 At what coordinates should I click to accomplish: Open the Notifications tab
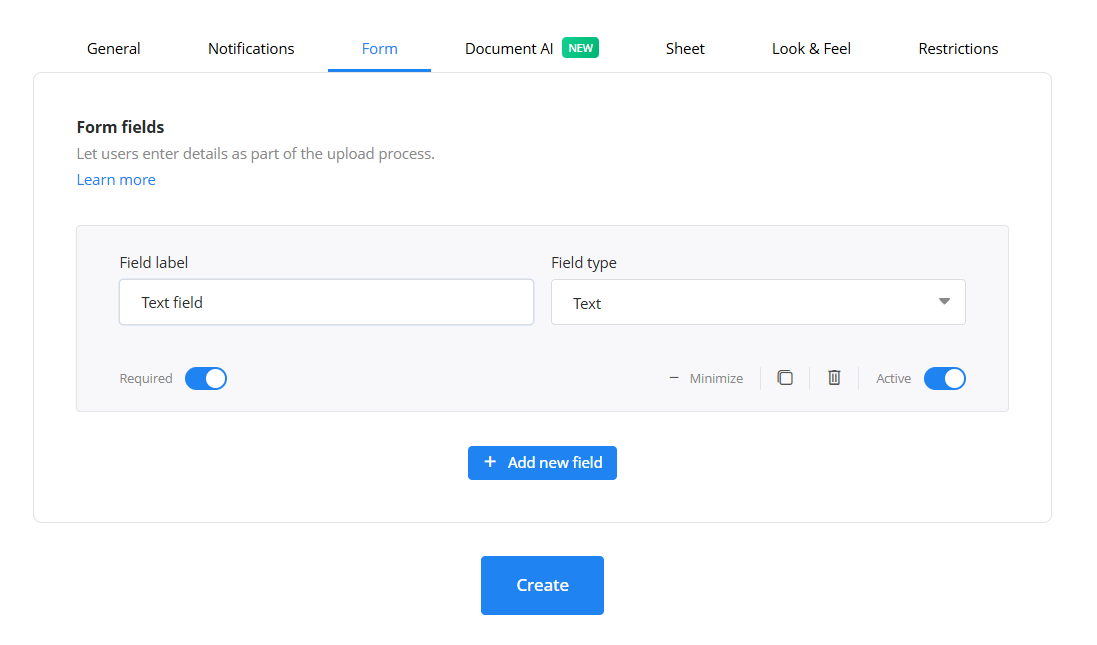click(251, 48)
